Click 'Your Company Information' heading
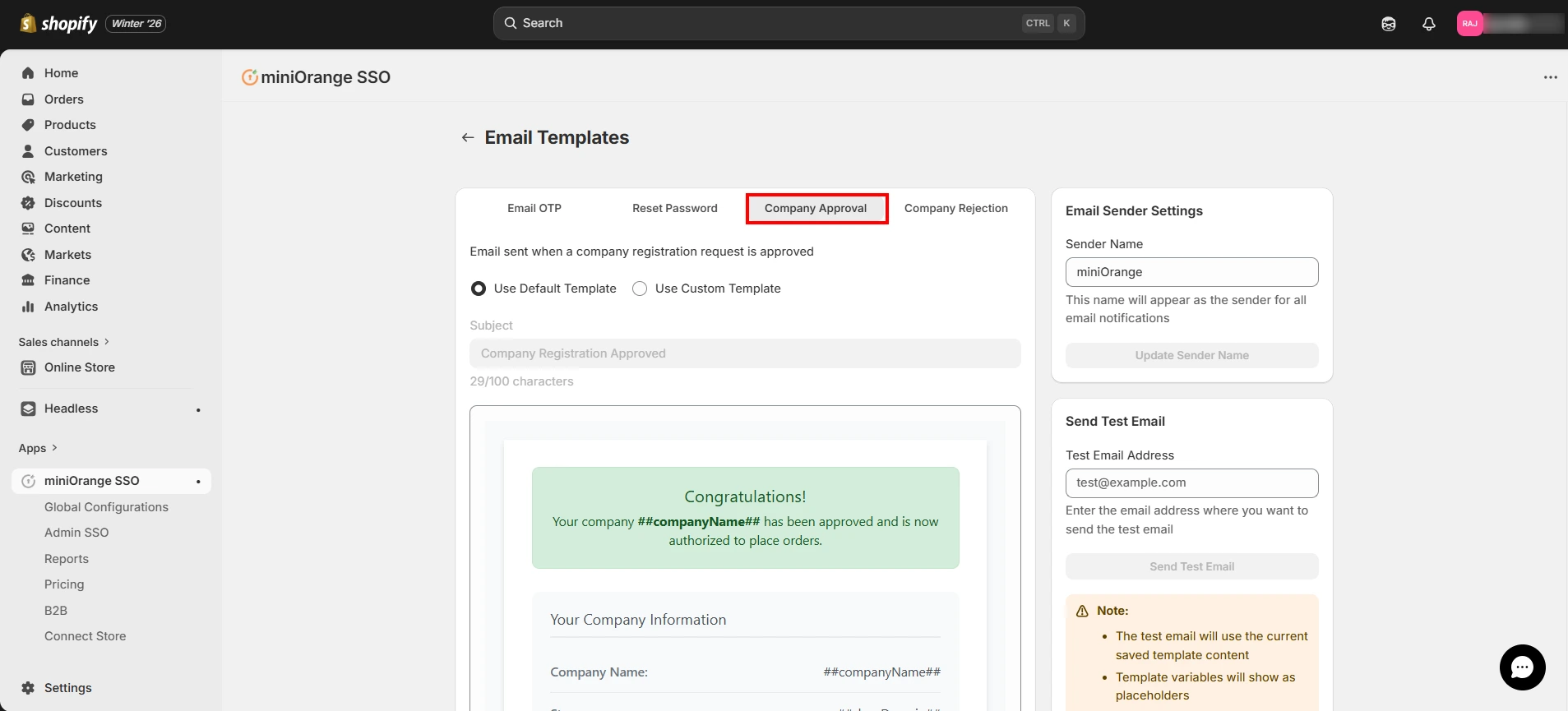 (638, 620)
